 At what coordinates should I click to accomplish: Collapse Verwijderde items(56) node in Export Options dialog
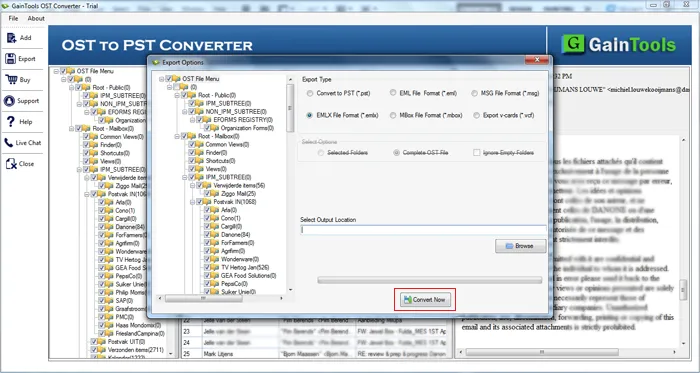click(193, 186)
